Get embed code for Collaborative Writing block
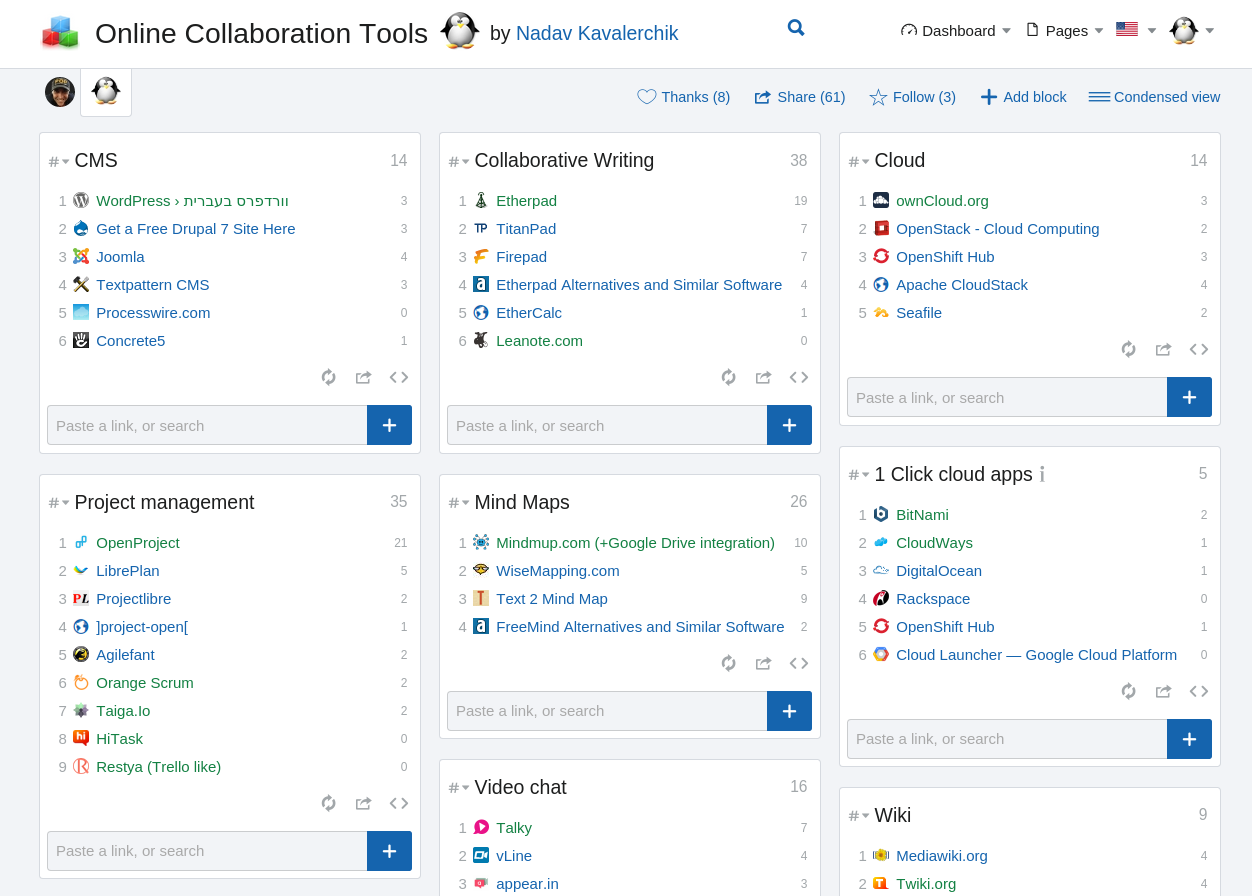1252x896 pixels. 799,377
